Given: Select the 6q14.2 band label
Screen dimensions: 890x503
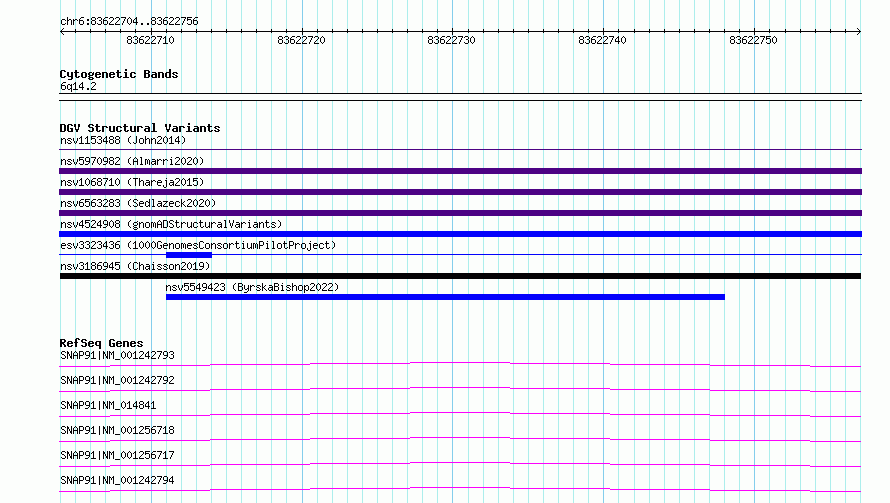Looking at the screenshot, I should (x=78, y=86).
